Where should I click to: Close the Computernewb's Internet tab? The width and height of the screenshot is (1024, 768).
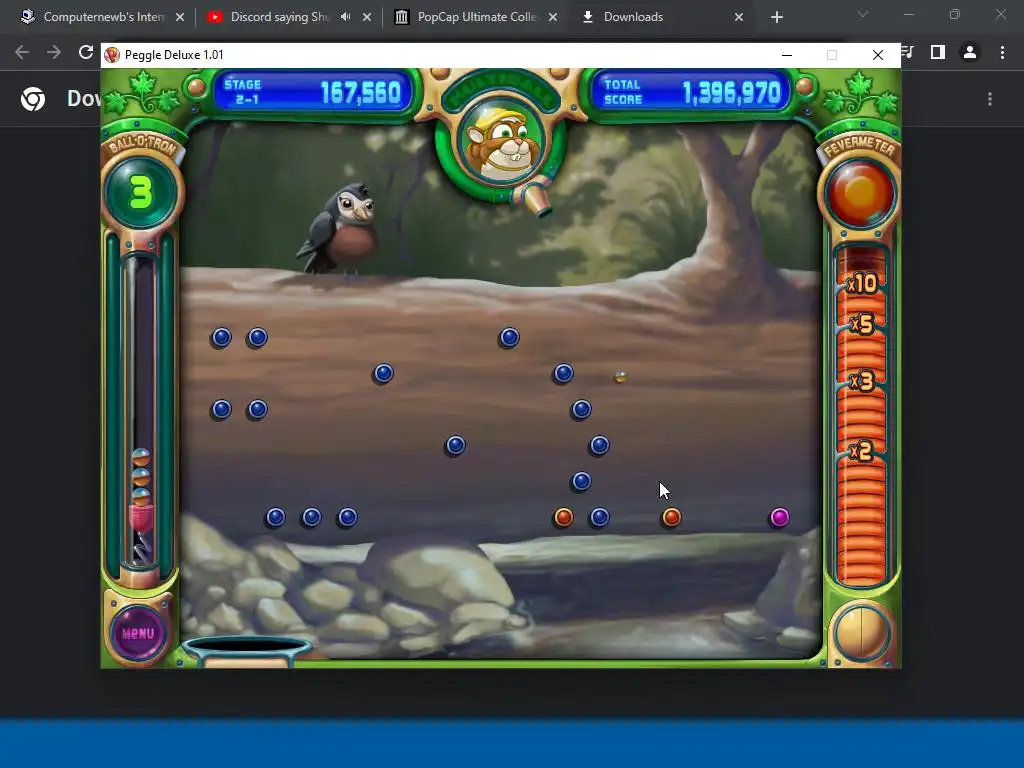[180, 18]
